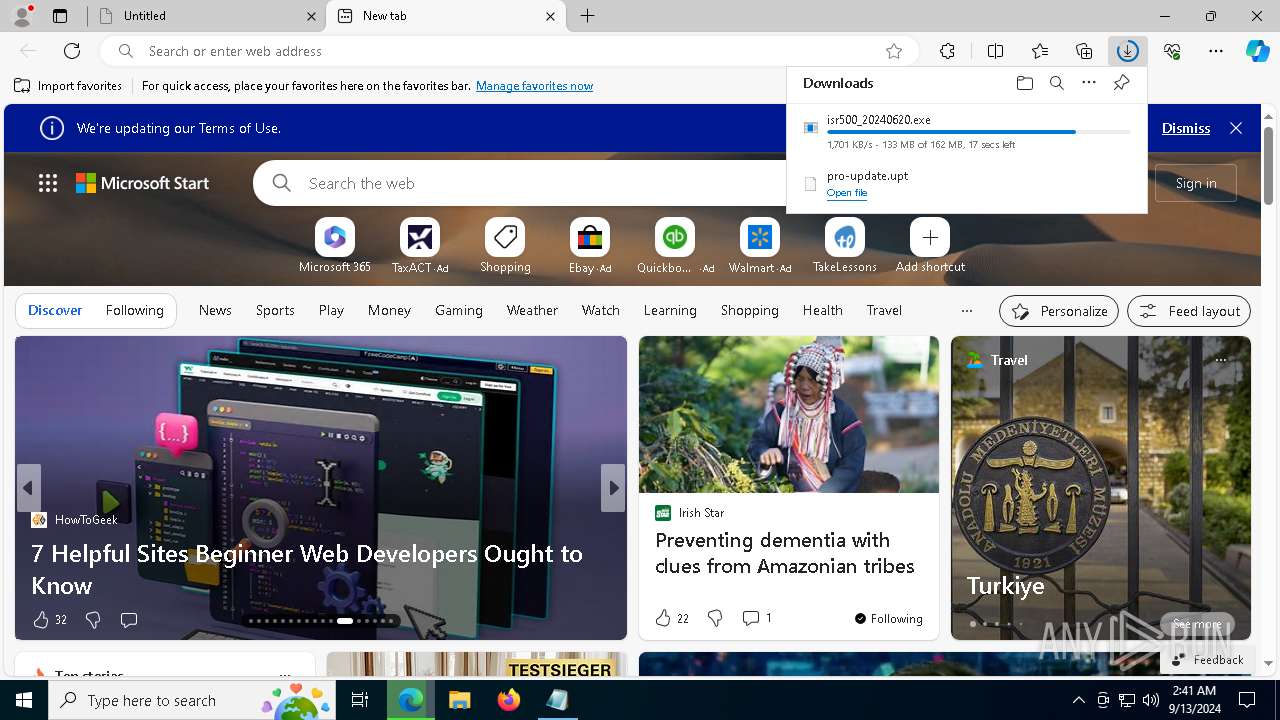Open more options in Downloads panel

[1089, 83]
